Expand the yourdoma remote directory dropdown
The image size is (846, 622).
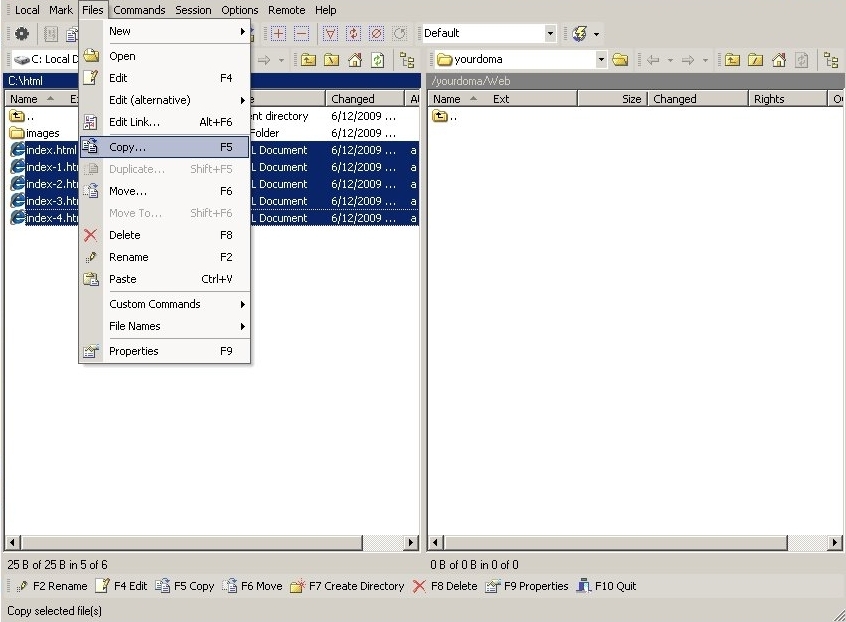click(601, 60)
